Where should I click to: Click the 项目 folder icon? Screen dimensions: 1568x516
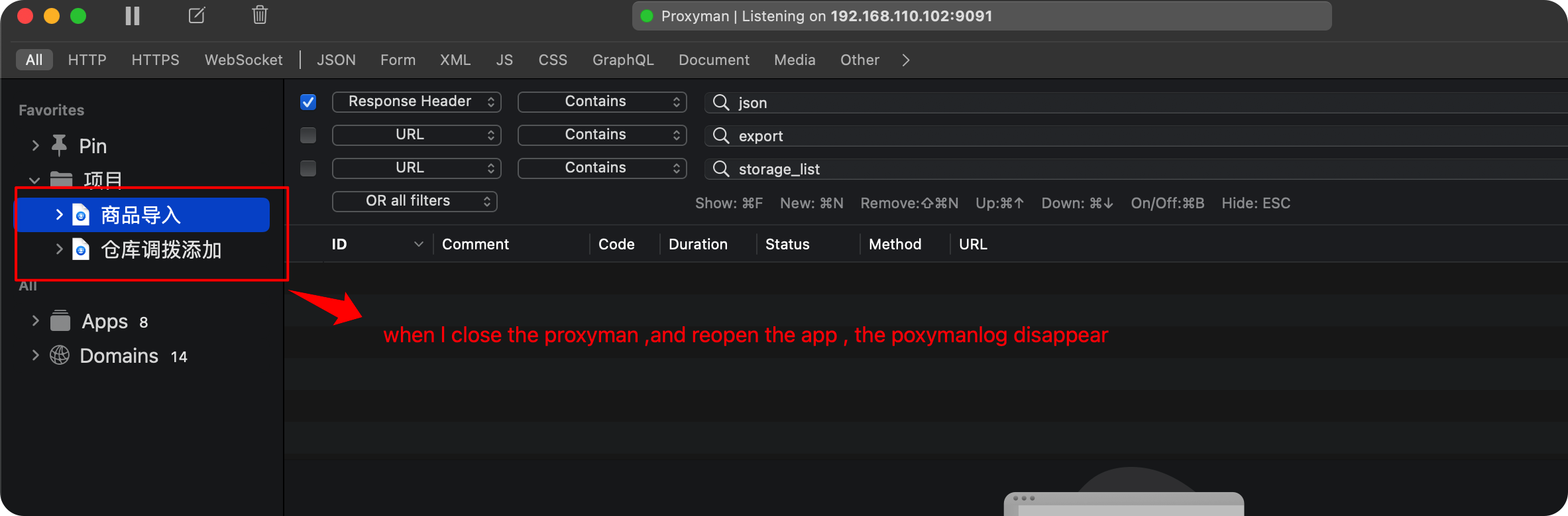pos(61,179)
